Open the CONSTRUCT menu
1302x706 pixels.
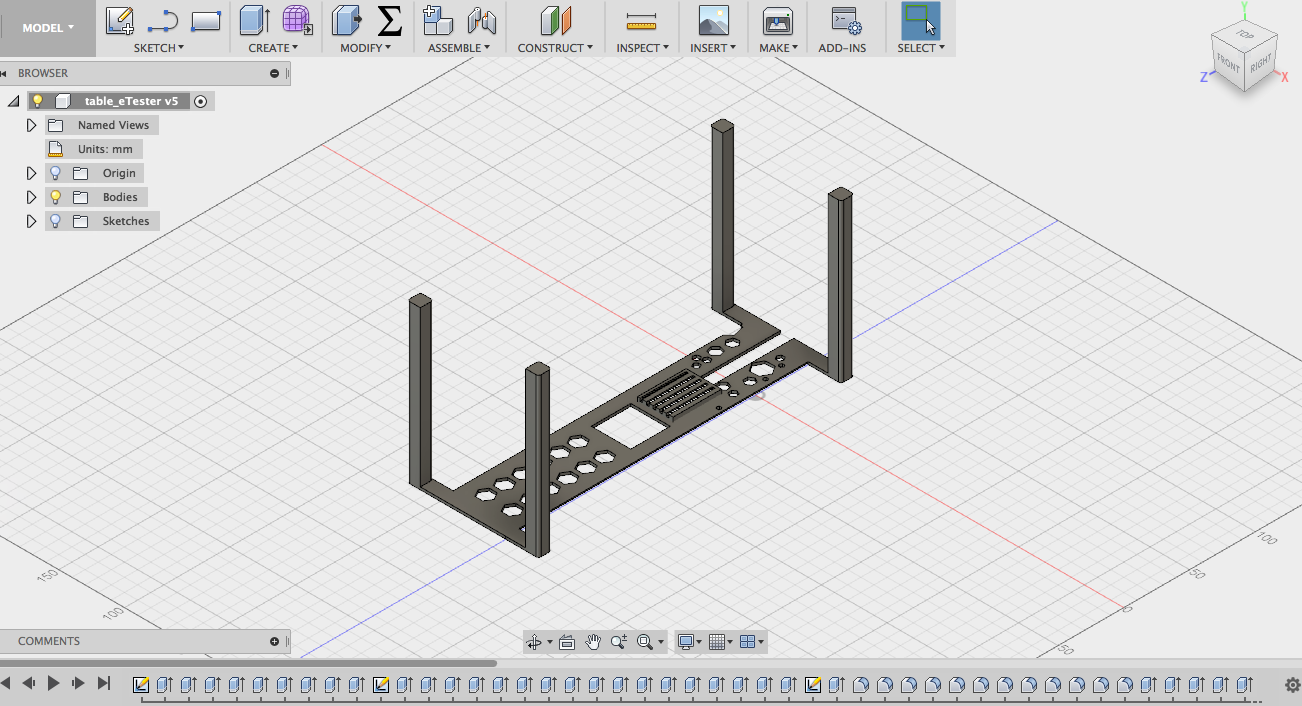[x=555, y=48]
